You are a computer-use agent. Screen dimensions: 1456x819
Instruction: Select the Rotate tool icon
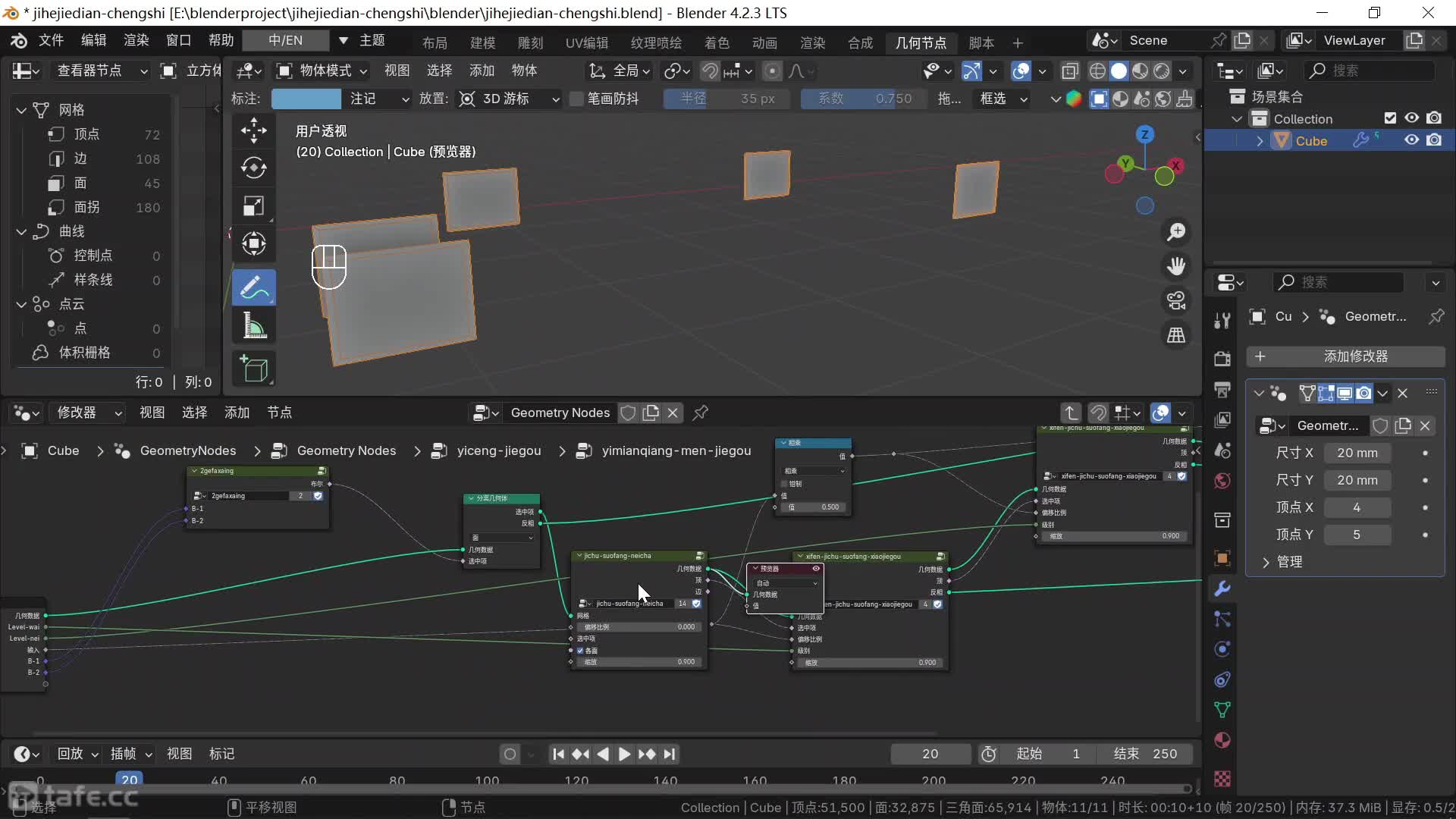click(253, 168)
